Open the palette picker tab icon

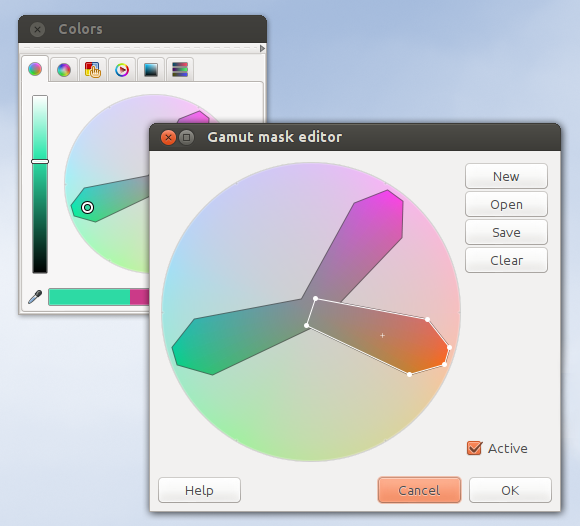click(x=92, y=69)
